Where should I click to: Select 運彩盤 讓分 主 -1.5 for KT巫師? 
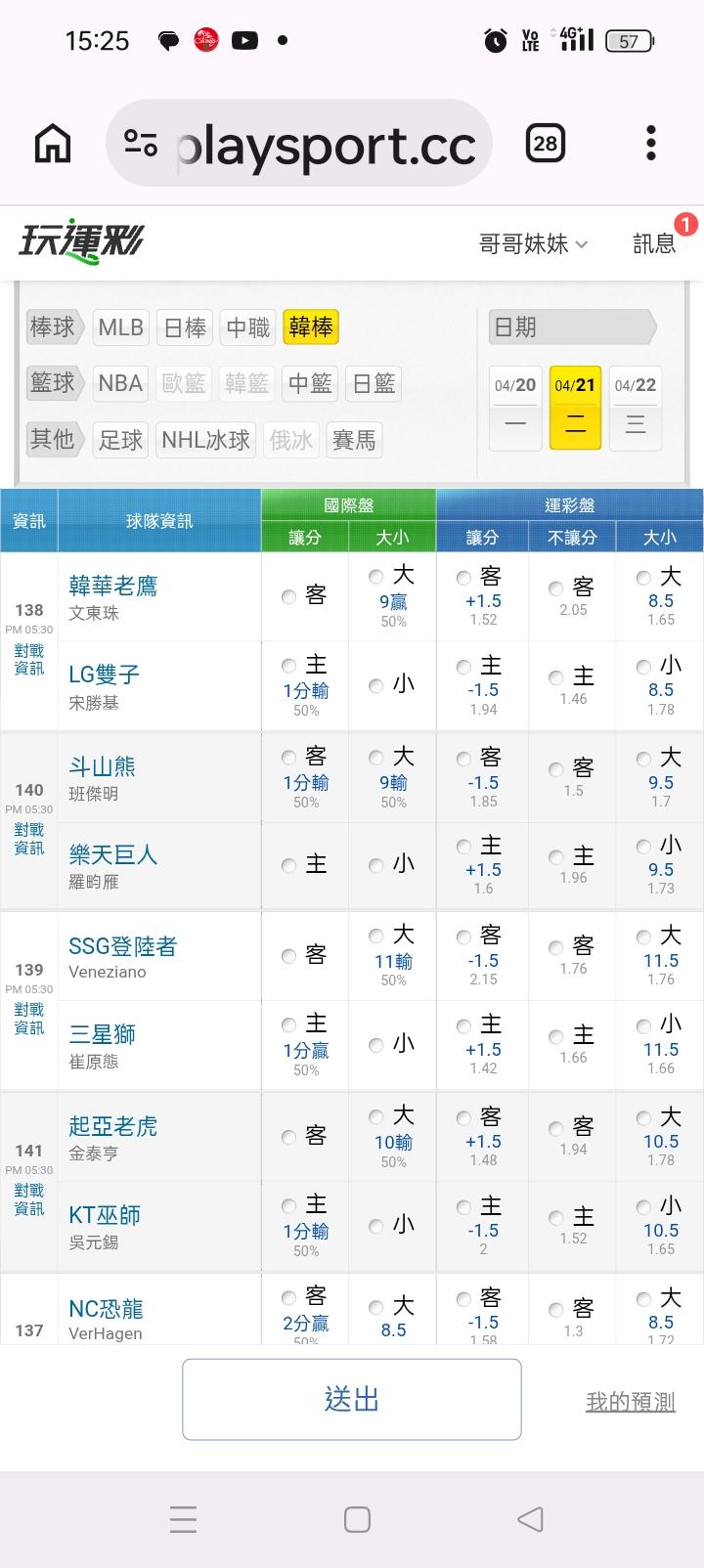pos(464,1206)
